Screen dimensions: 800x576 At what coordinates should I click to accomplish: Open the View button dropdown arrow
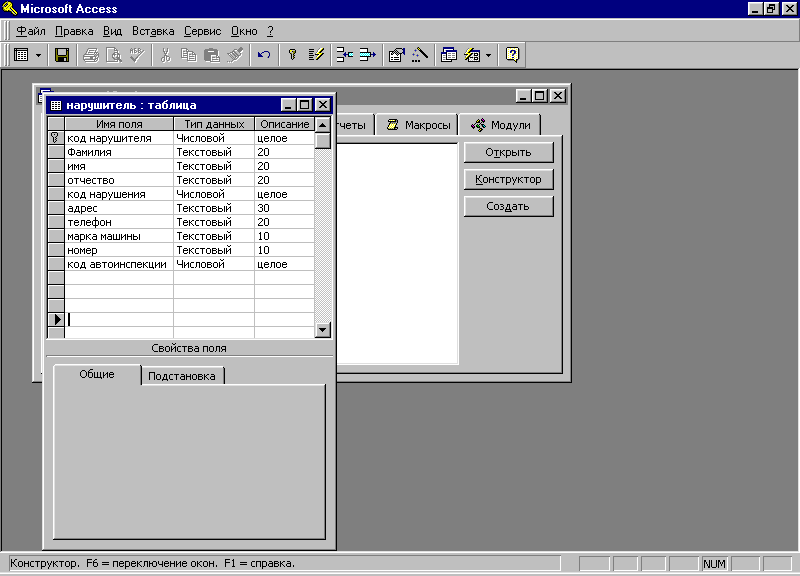point(38,55)
